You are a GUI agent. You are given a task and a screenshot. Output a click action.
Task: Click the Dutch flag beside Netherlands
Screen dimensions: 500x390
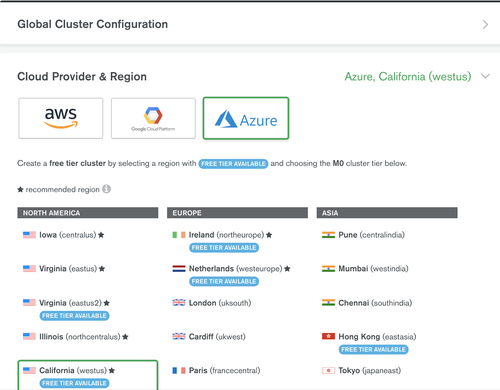coord(179,268)
